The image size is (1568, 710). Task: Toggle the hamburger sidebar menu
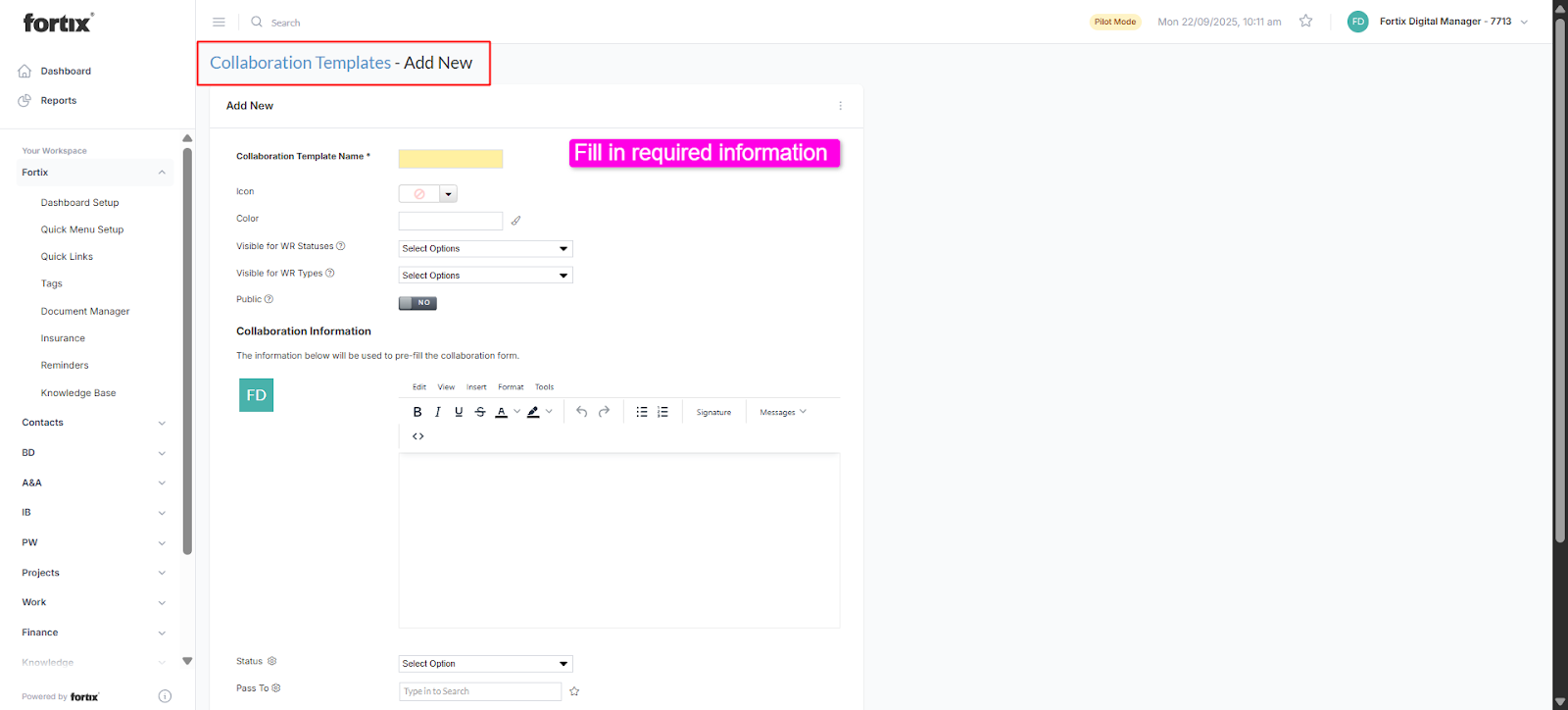pyautogui.click(x=220, y=22)
